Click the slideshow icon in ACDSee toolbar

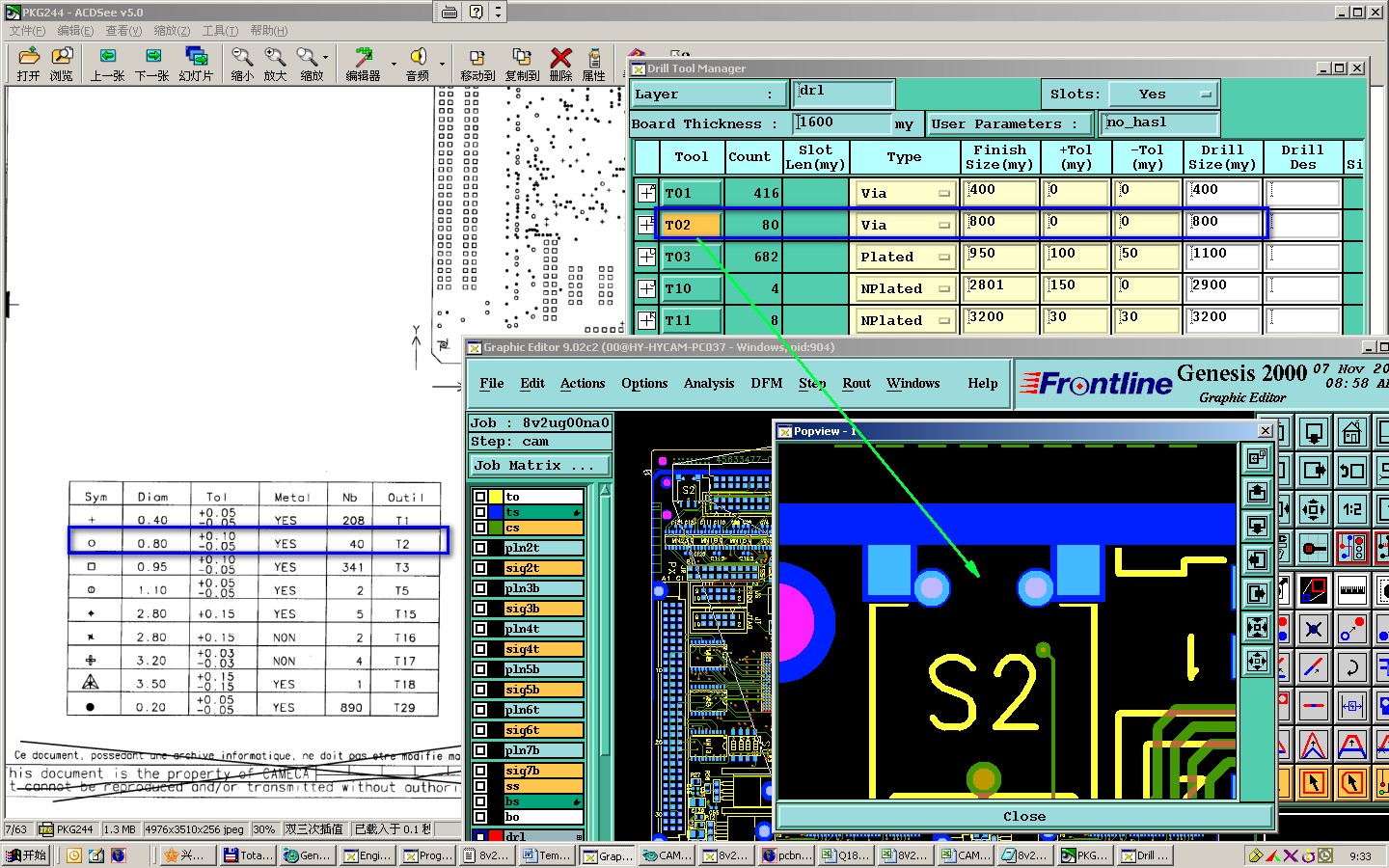(196, 59)
